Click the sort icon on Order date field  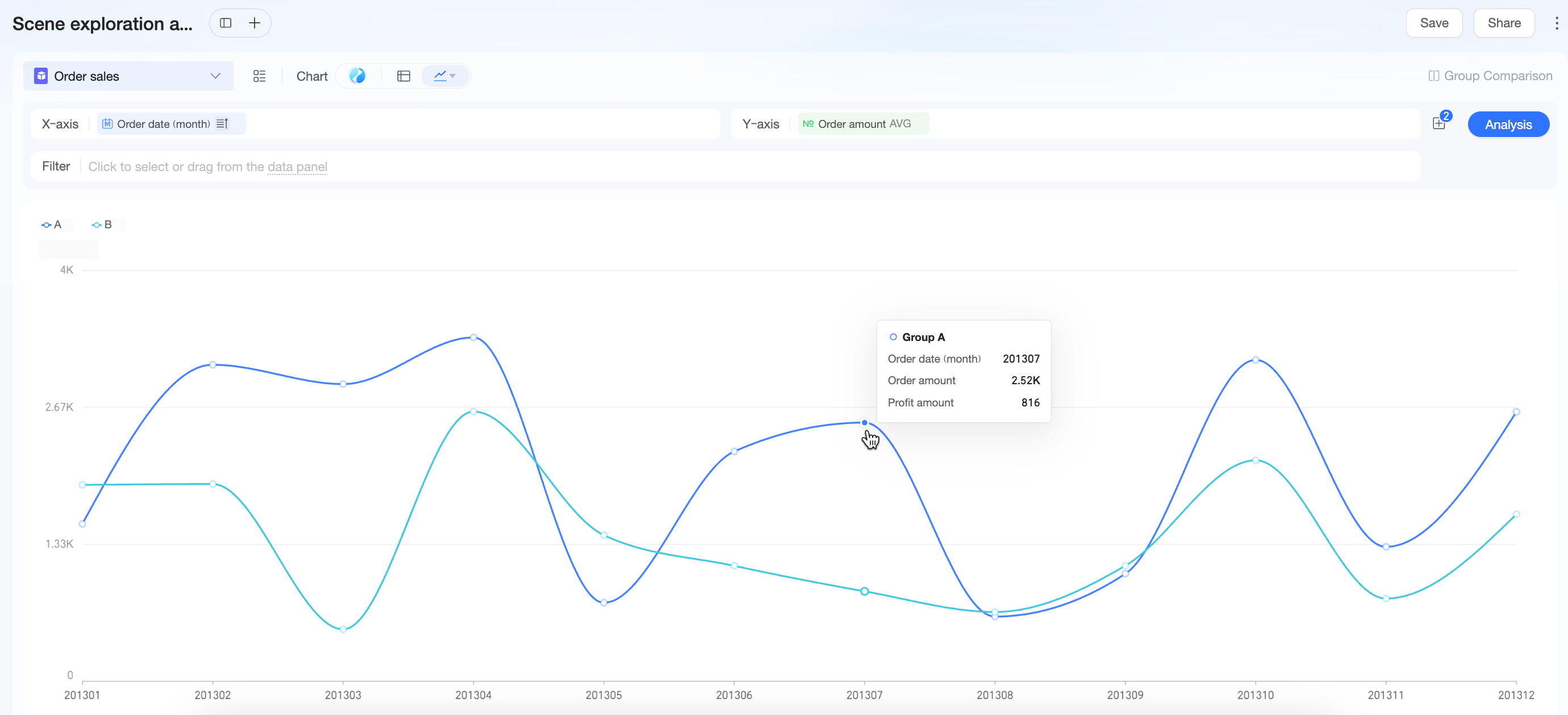(x=222, y=124)
